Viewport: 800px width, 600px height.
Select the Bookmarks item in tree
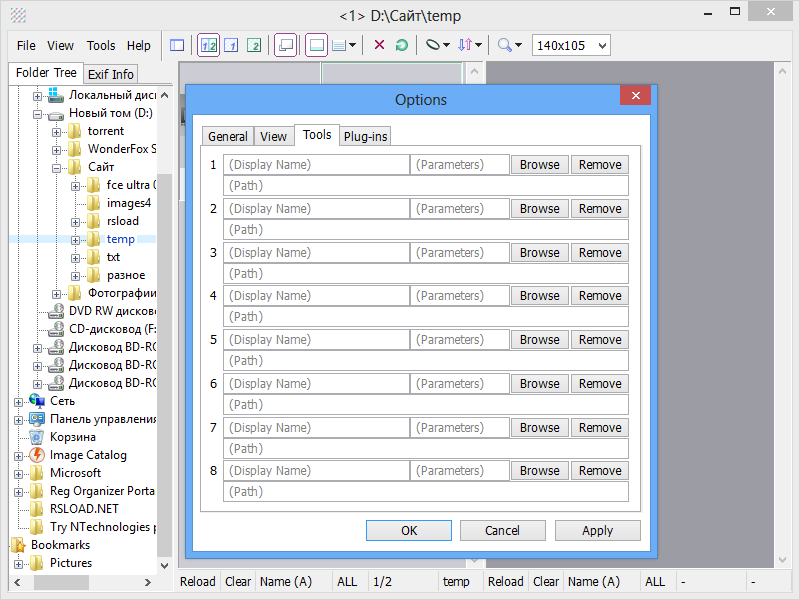click(60, 545)
